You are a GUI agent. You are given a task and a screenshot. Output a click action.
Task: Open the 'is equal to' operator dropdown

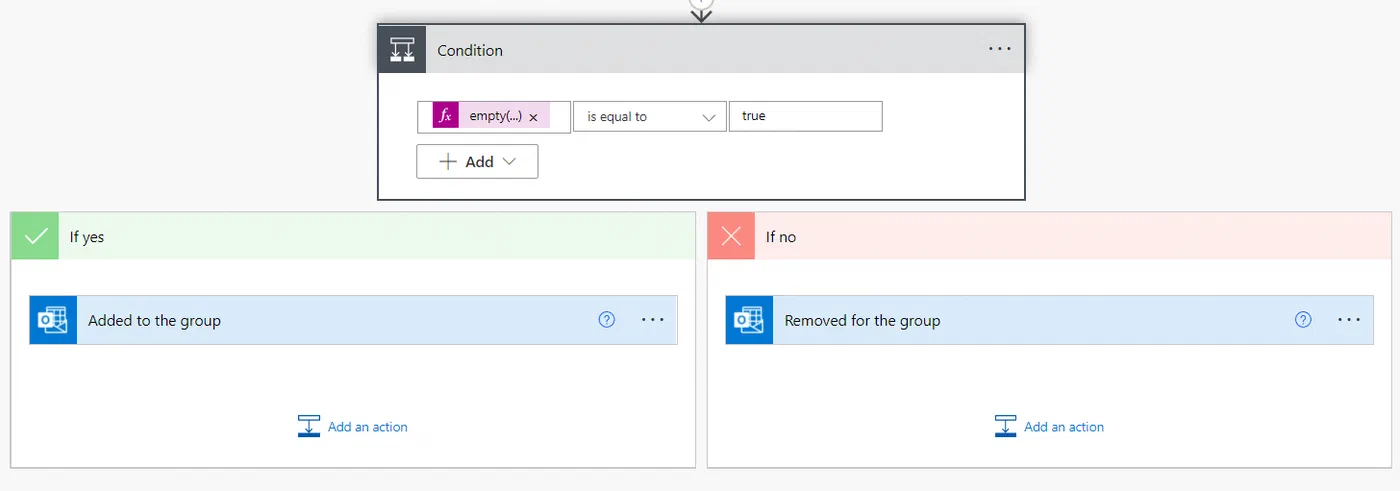[x=650, y=116]
